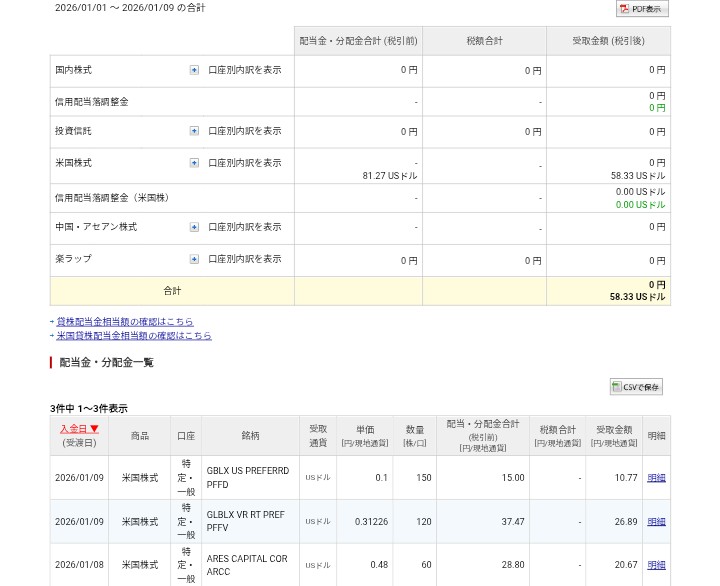Show 口座別内訳を表示 for 投資信託
The image size is (720, 586).
(244, 131)
